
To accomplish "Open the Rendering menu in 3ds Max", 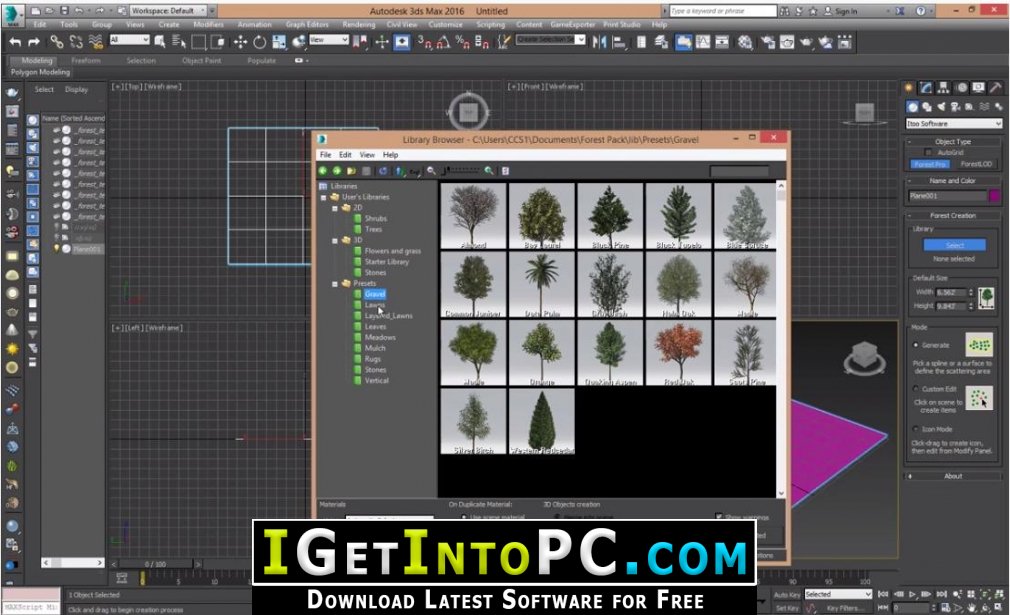I will (x=358, y=24).
